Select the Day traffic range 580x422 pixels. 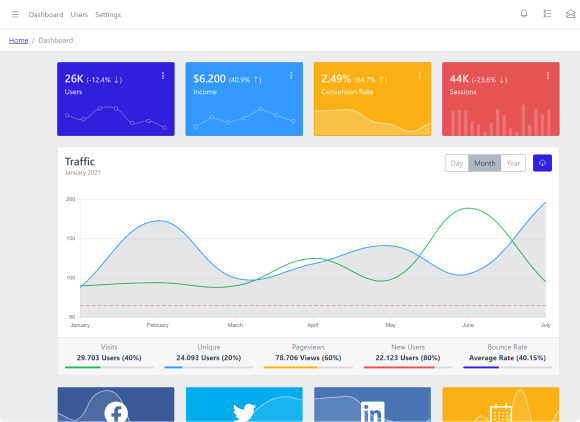coord(457,163)
